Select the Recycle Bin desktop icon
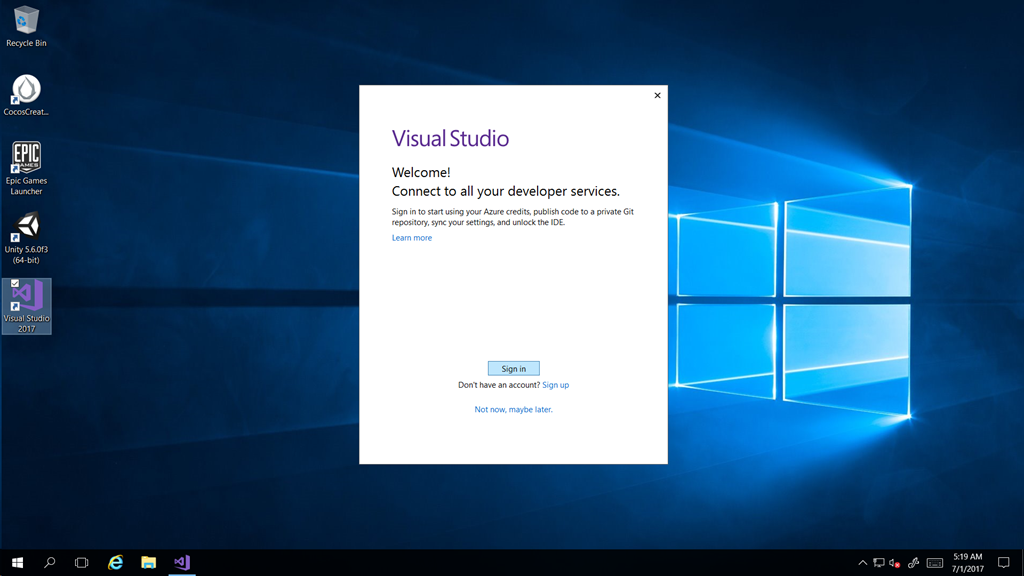 [x=26, y=25]
